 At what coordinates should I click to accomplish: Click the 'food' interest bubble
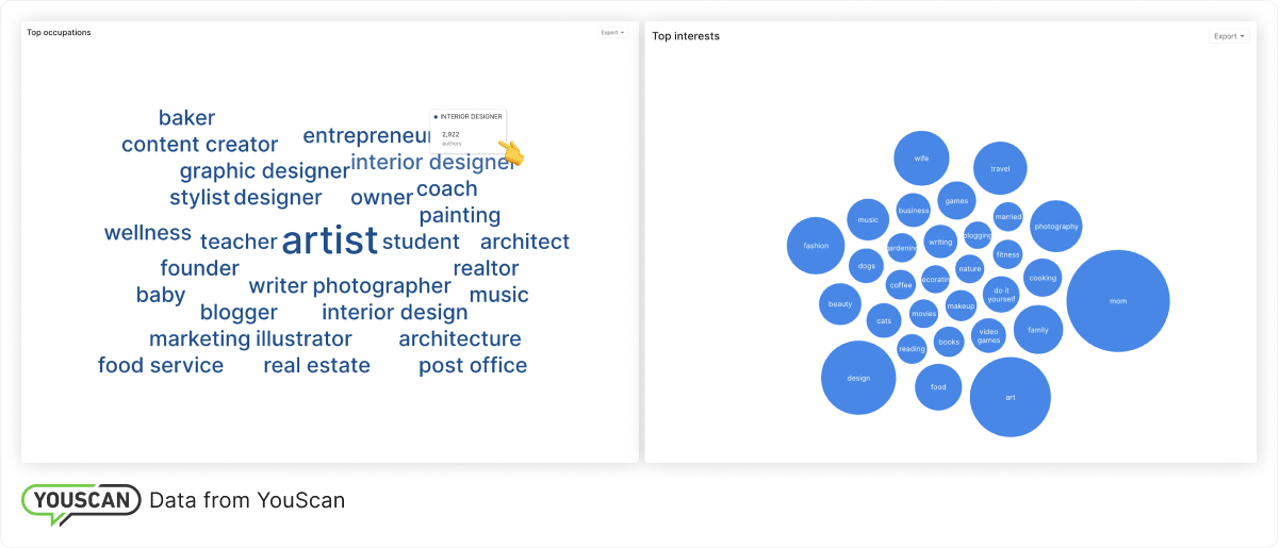coord(938,387)
